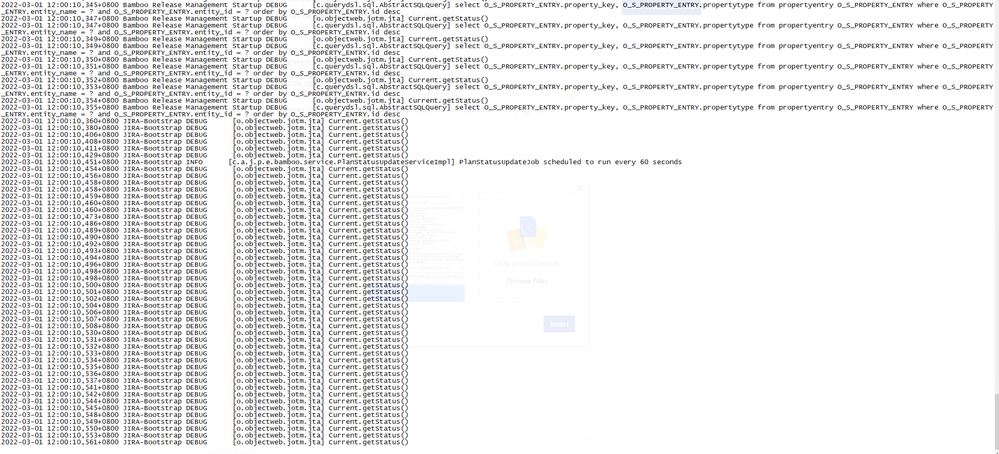Click the DEBUG line at 12:00:10,456
The width and height of the screenshot is (999, 454).
click(204, 176)
